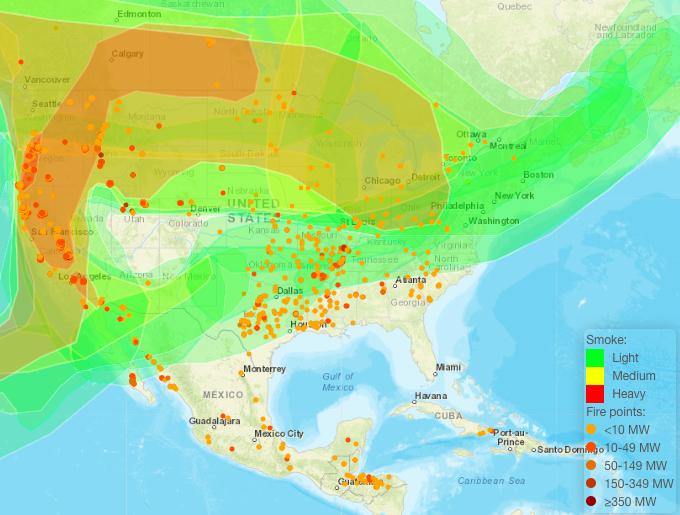Select the ≥350 MW fire point icon

[594, 501]
